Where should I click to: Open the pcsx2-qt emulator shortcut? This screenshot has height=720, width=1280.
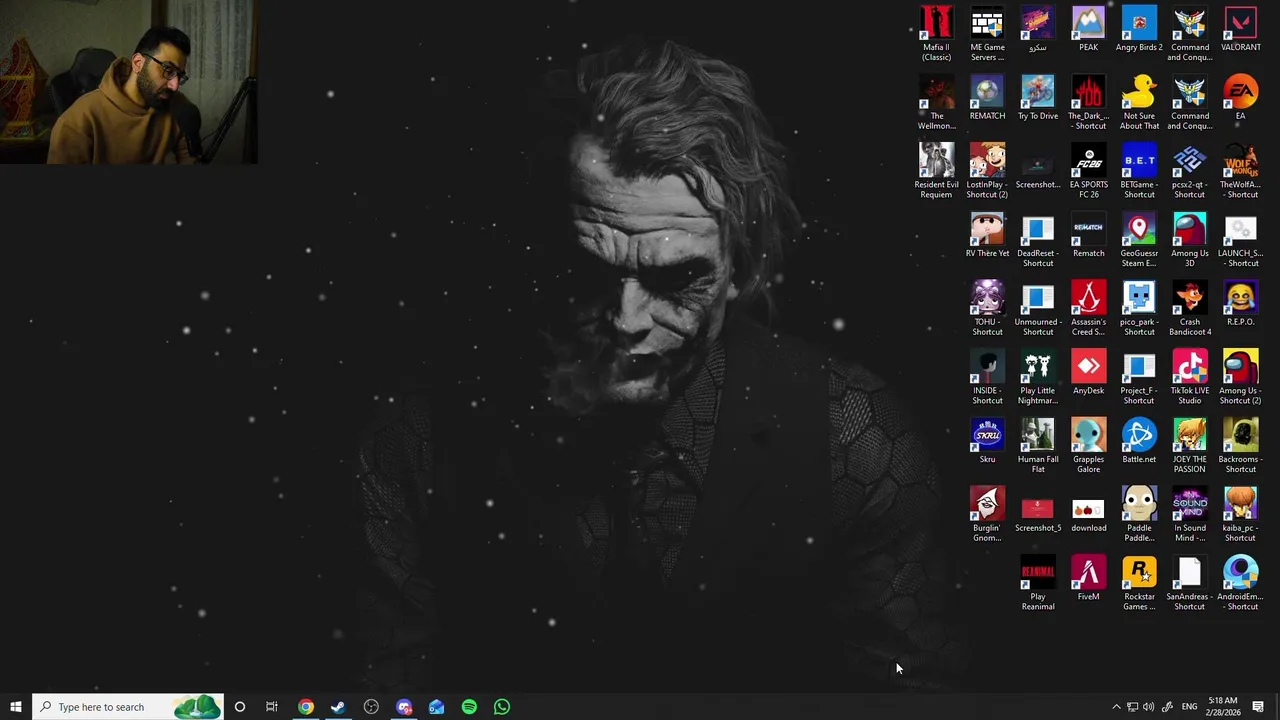click(1189, 170)
